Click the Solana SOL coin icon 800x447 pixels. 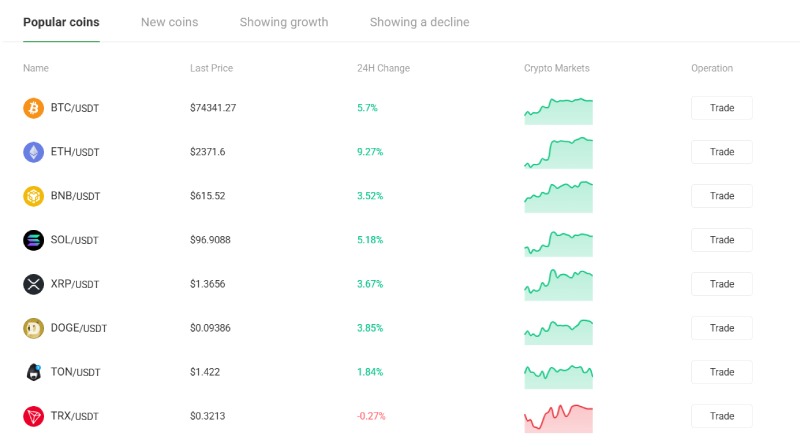pos(34,240)
